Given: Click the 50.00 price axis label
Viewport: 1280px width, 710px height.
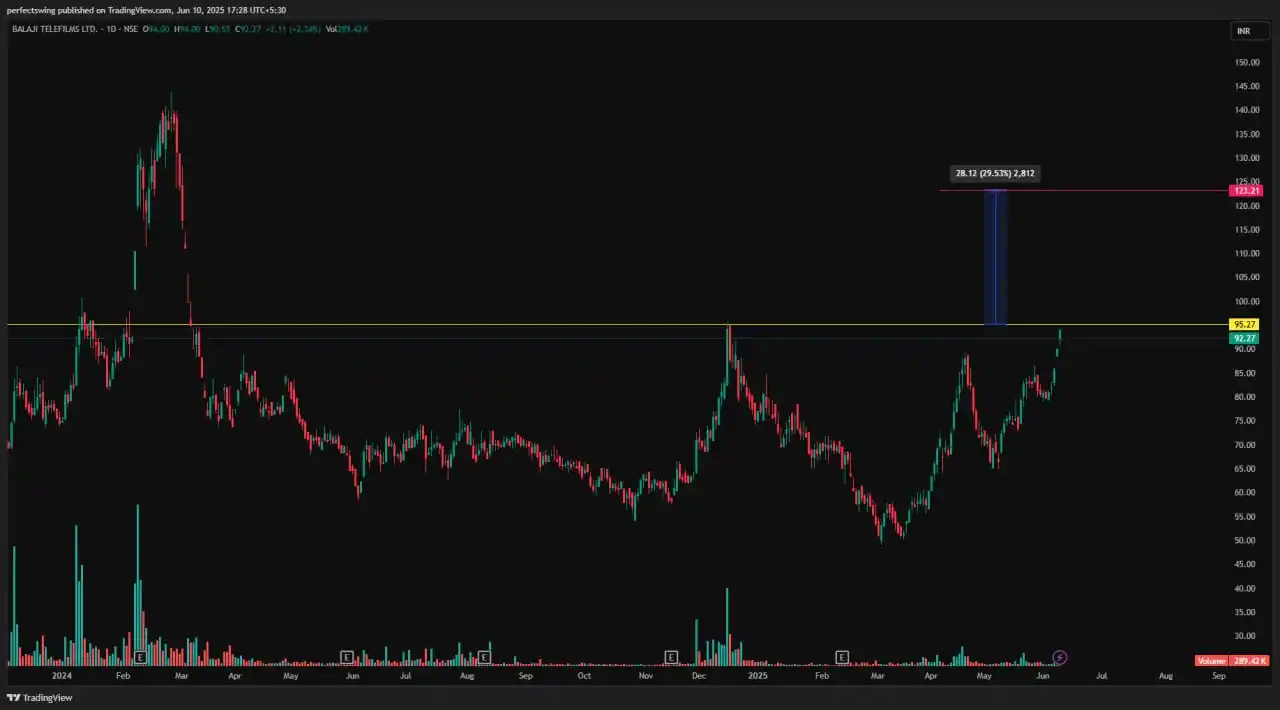Looking at the screenshot, I should 1246,541.
